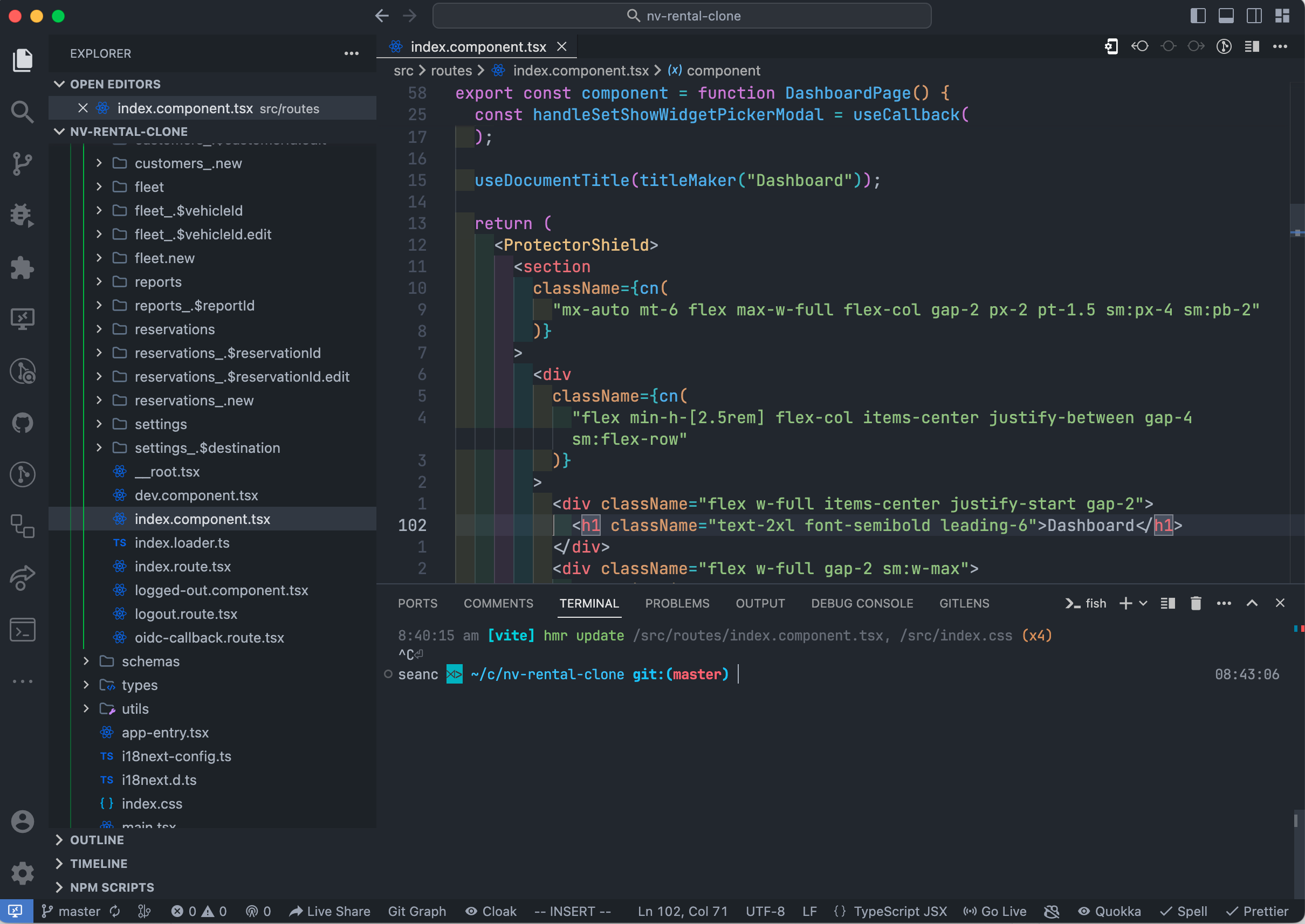Open Run and Debug view
This screenshot has width=1305, height=924.
[22, 216]
